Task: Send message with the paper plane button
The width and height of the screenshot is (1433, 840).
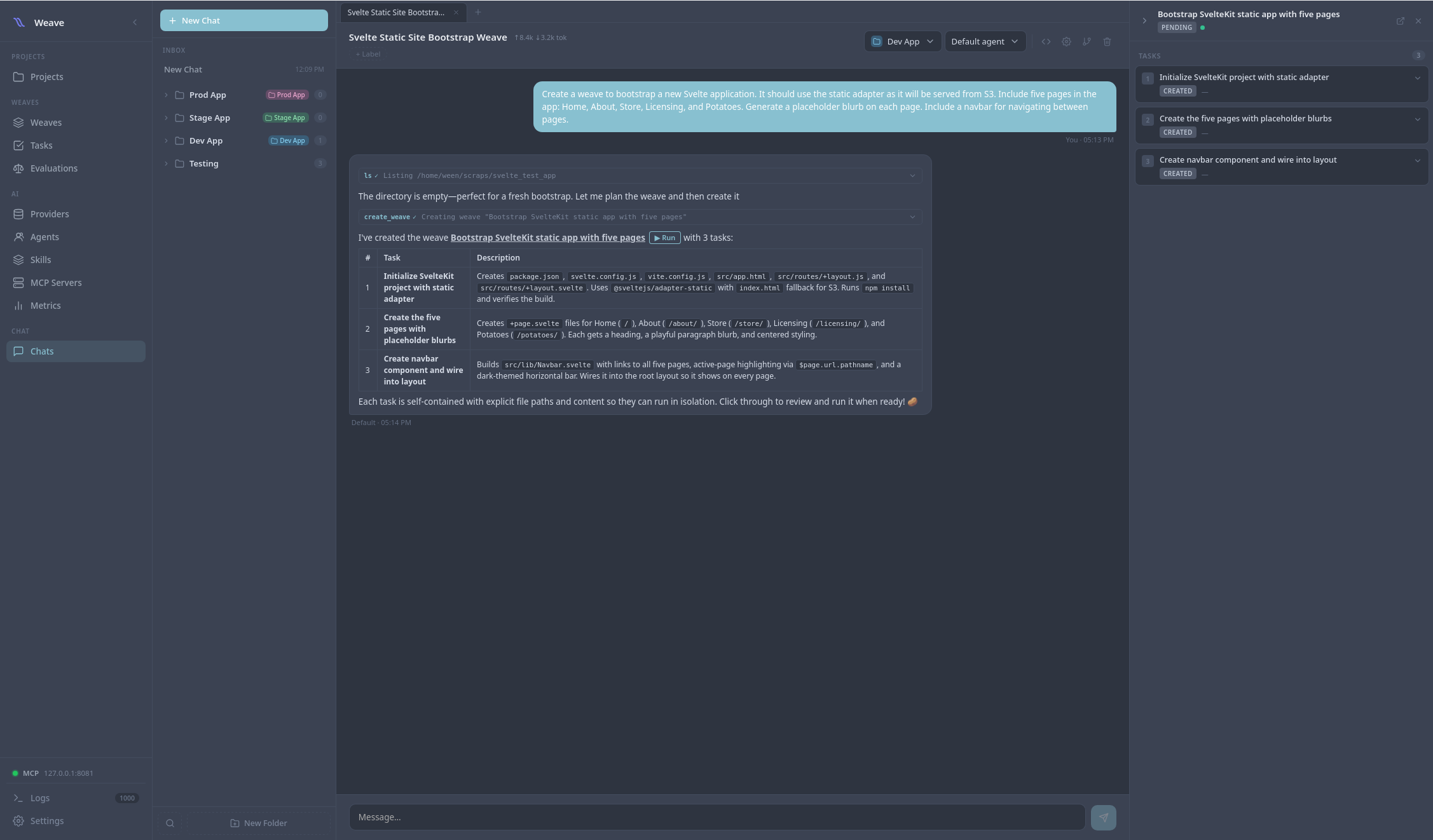Action: coord(1103,818)
